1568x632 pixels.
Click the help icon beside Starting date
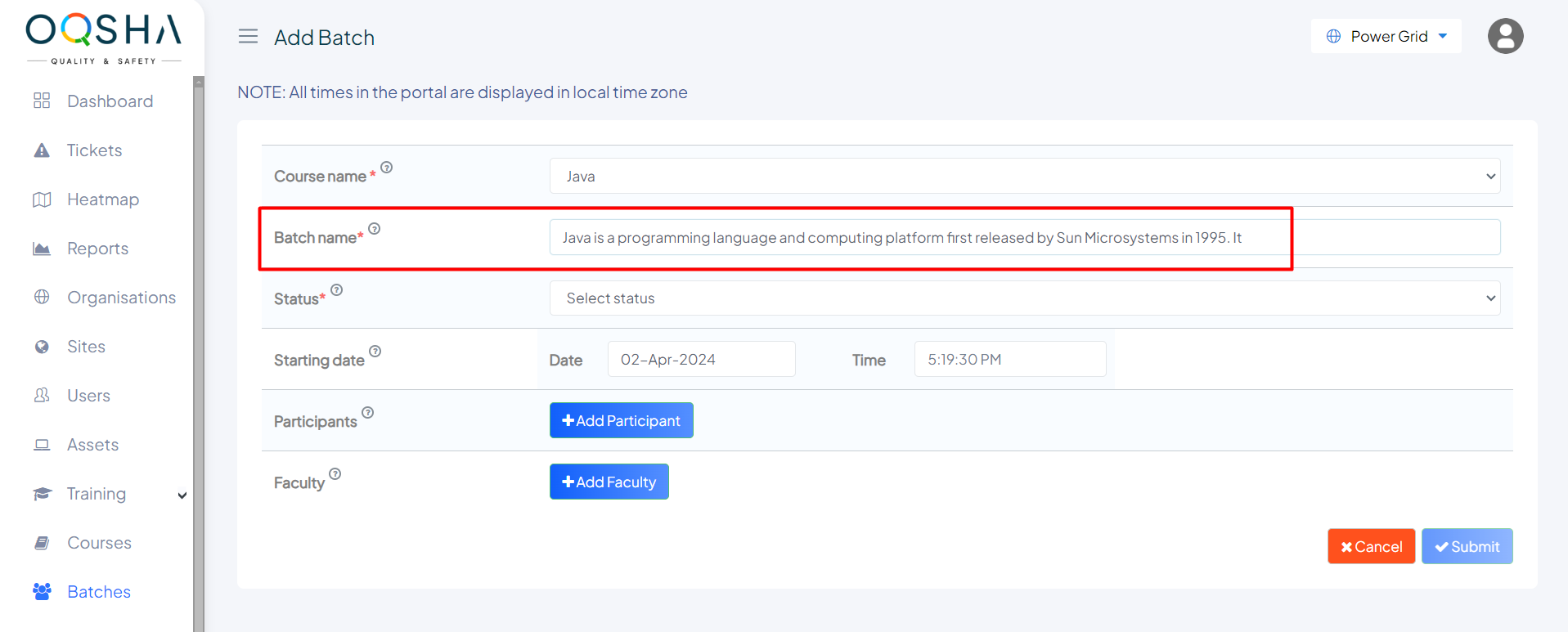click(375, 352)
